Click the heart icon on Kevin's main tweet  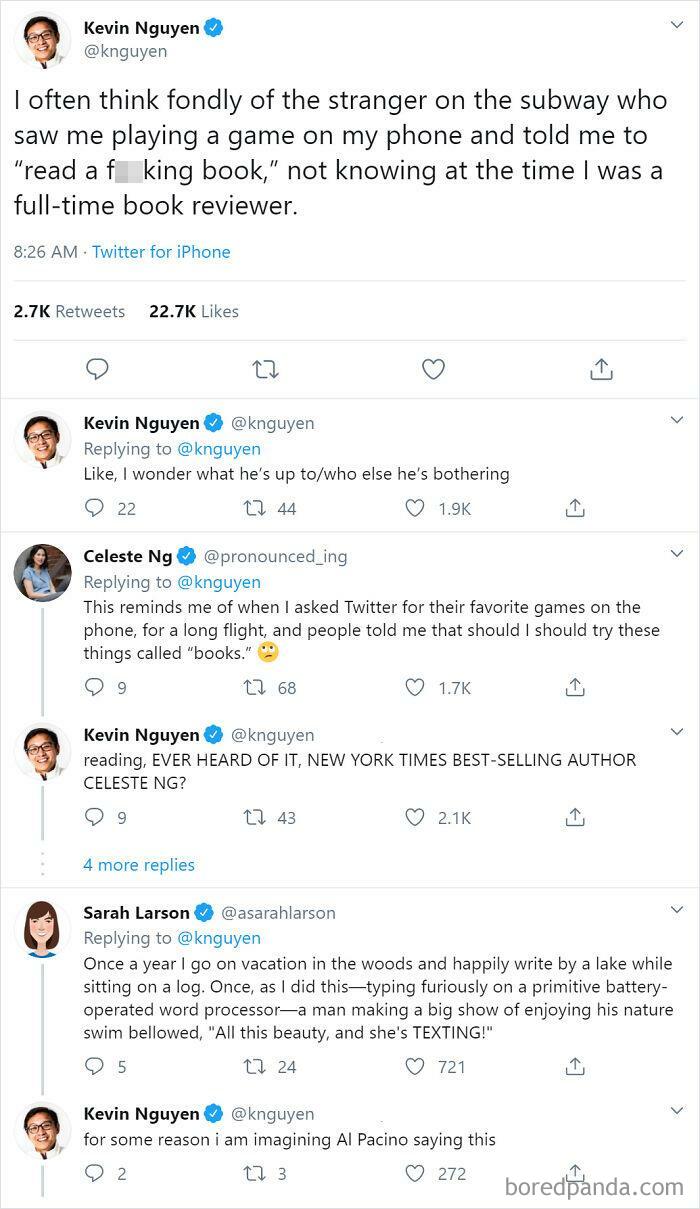point(433,369)
